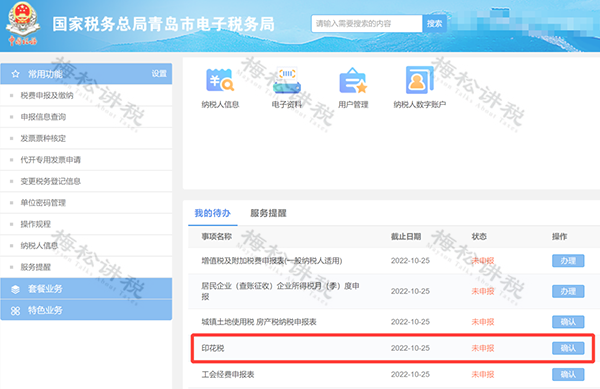The height and width of the screenshot is (389, 600).
Task: Select the 工会经费申报表 item name
Action: click(228, 374)
